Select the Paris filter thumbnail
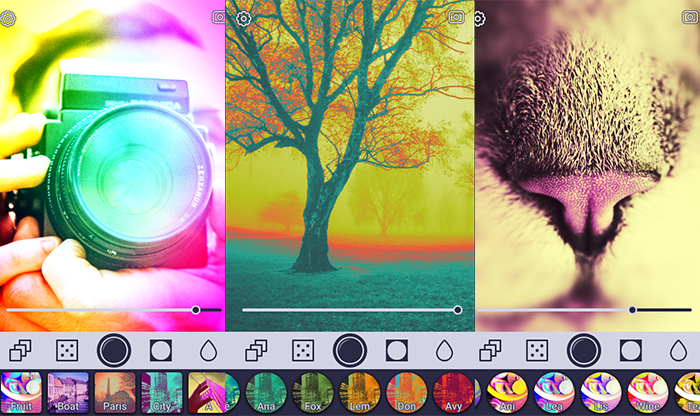 (114, 392)
